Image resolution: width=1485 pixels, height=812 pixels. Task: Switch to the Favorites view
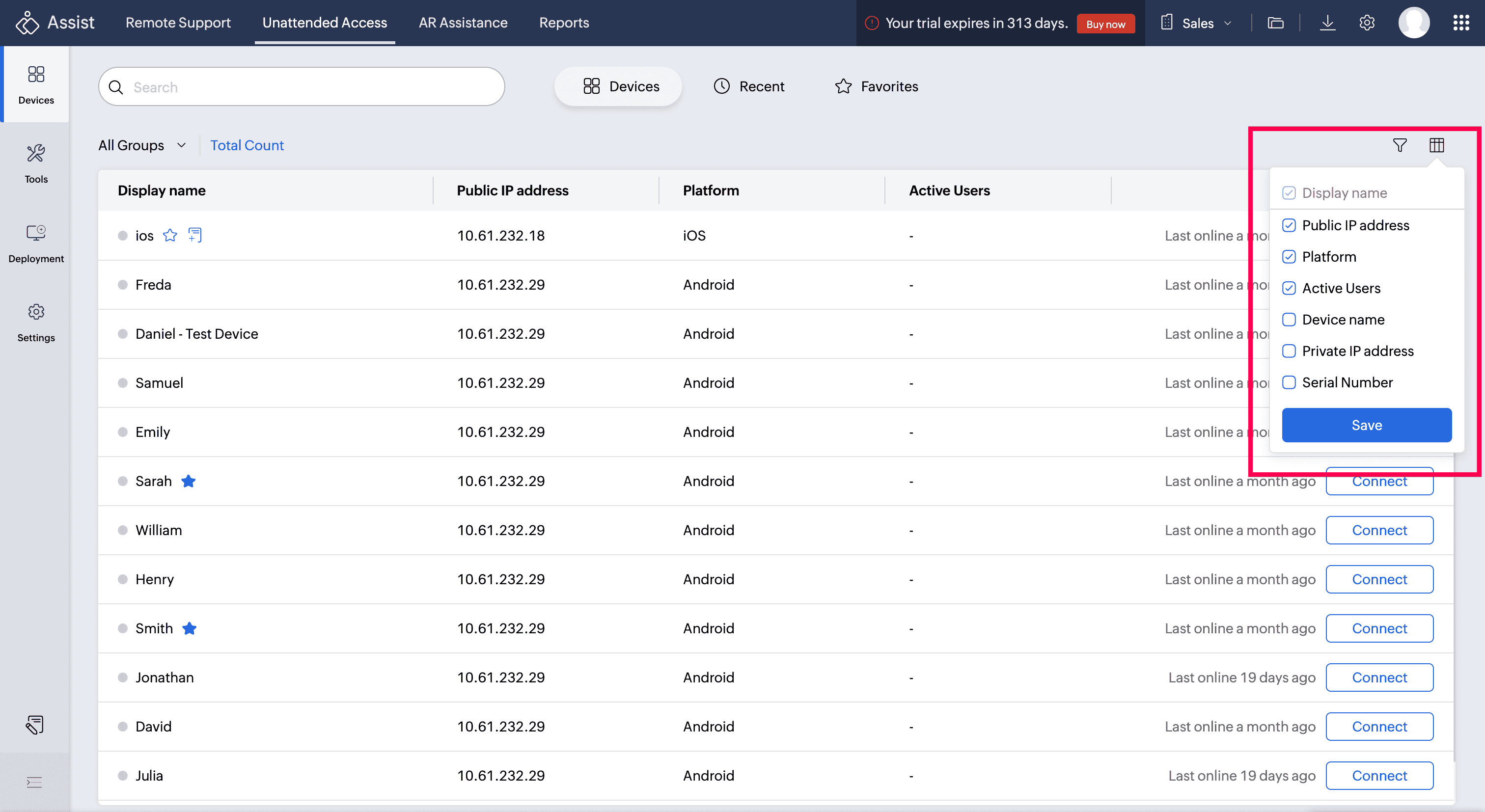coord(876,86)
